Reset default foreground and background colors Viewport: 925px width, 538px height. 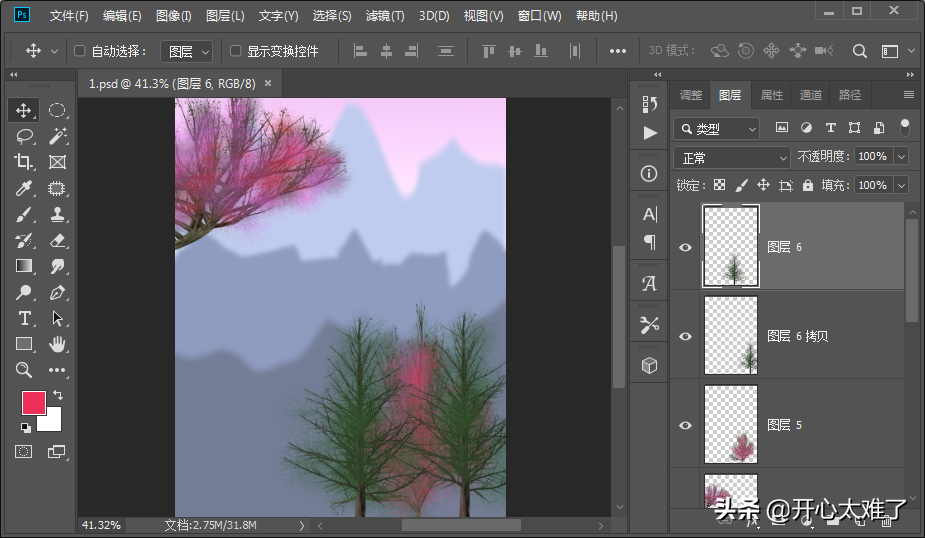tap(25, 427)
